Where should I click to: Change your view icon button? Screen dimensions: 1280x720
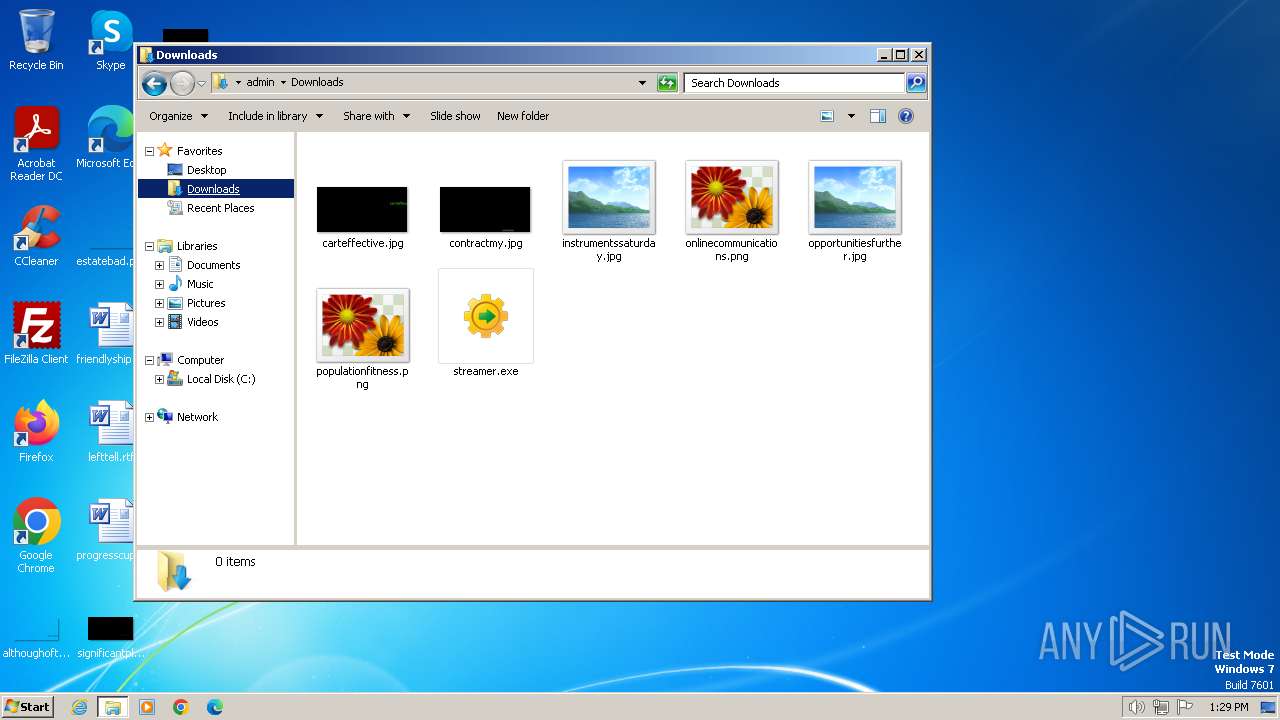tap(827, 116)
